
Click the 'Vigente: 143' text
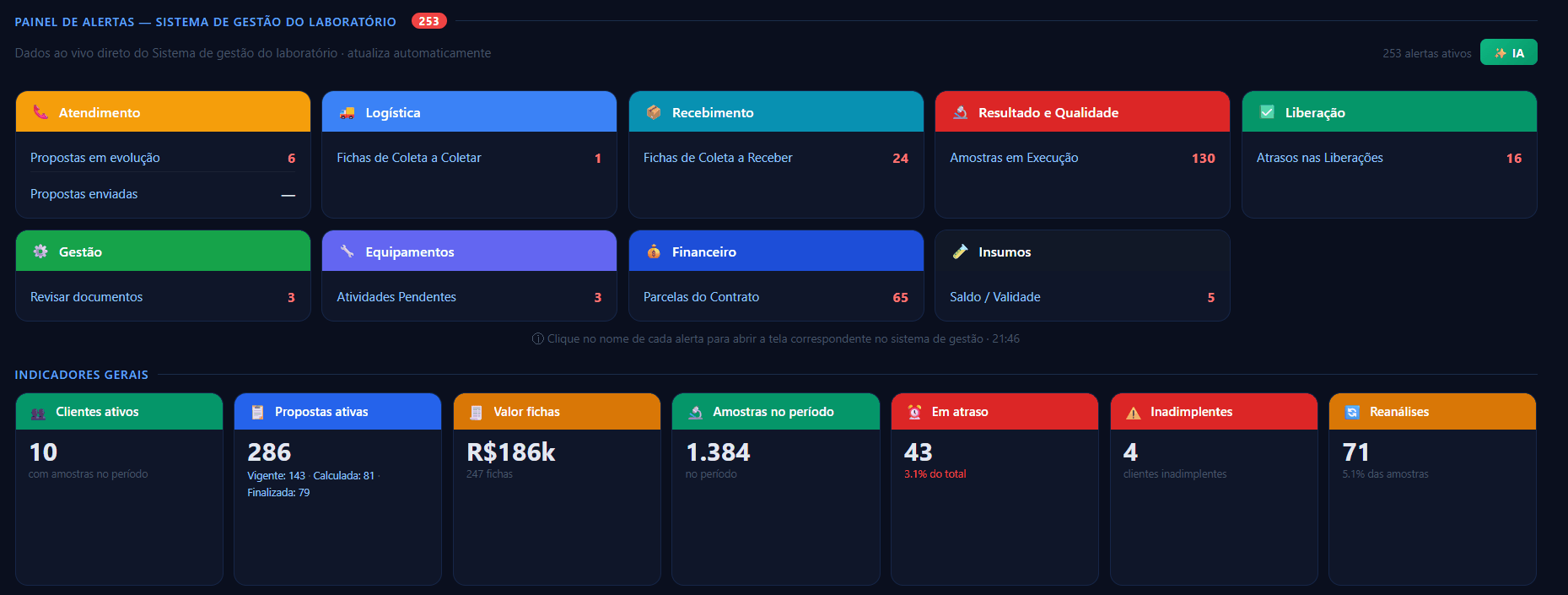[x=276, y=476]
